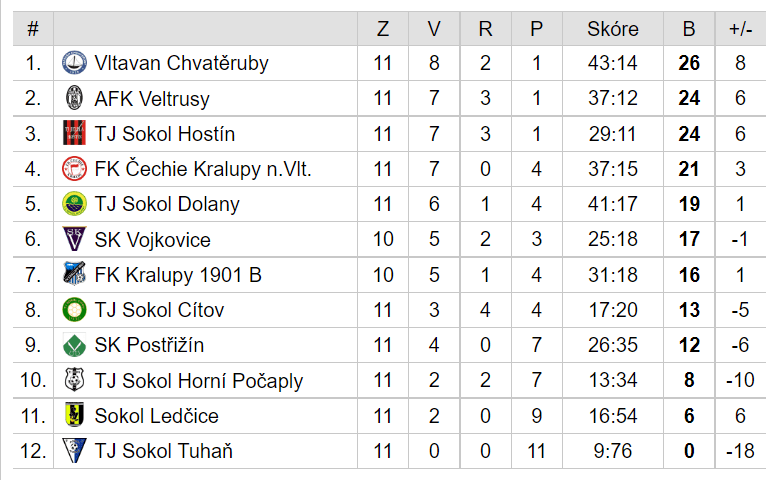Click the Sokol Ledčice yellow shield logo
The image size is (777, 480).
[x=74, y=415]
